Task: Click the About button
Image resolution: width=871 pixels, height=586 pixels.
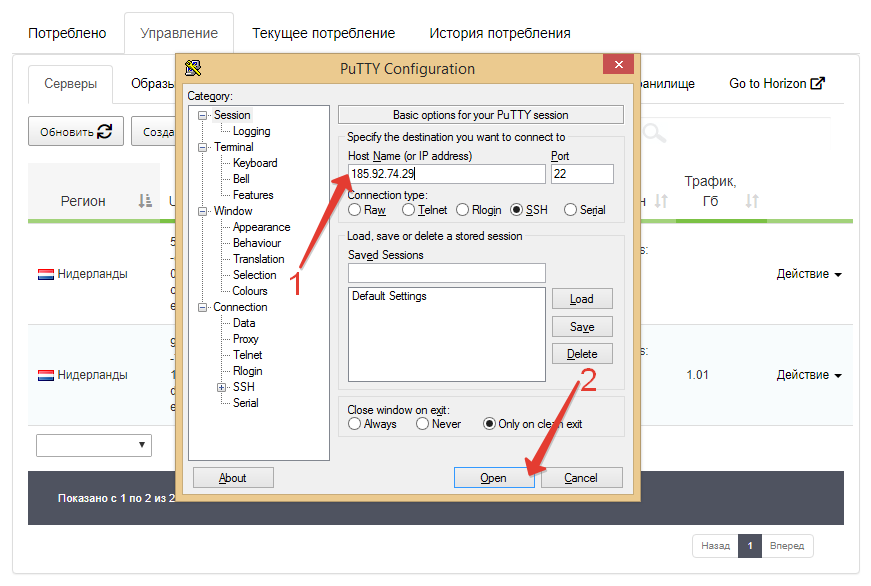Action: click(233, 478)
